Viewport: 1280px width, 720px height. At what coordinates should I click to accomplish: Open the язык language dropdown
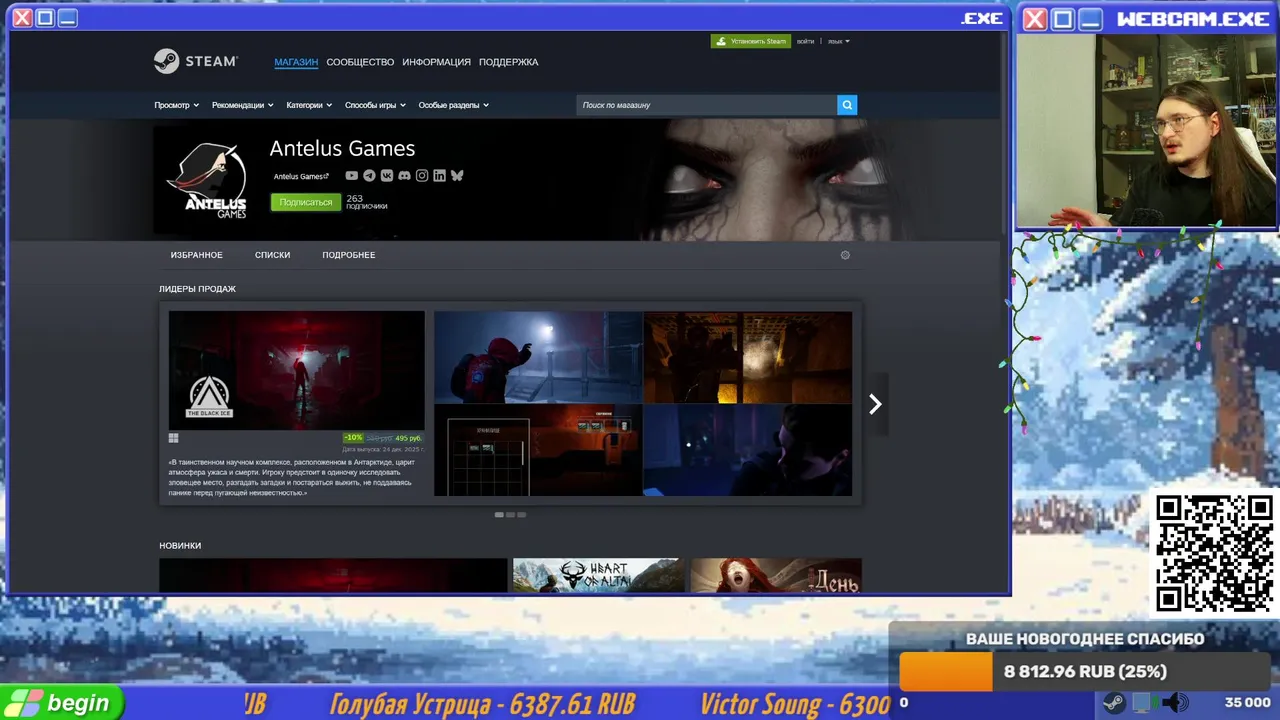pyautogui.click(x=838, y=41)
